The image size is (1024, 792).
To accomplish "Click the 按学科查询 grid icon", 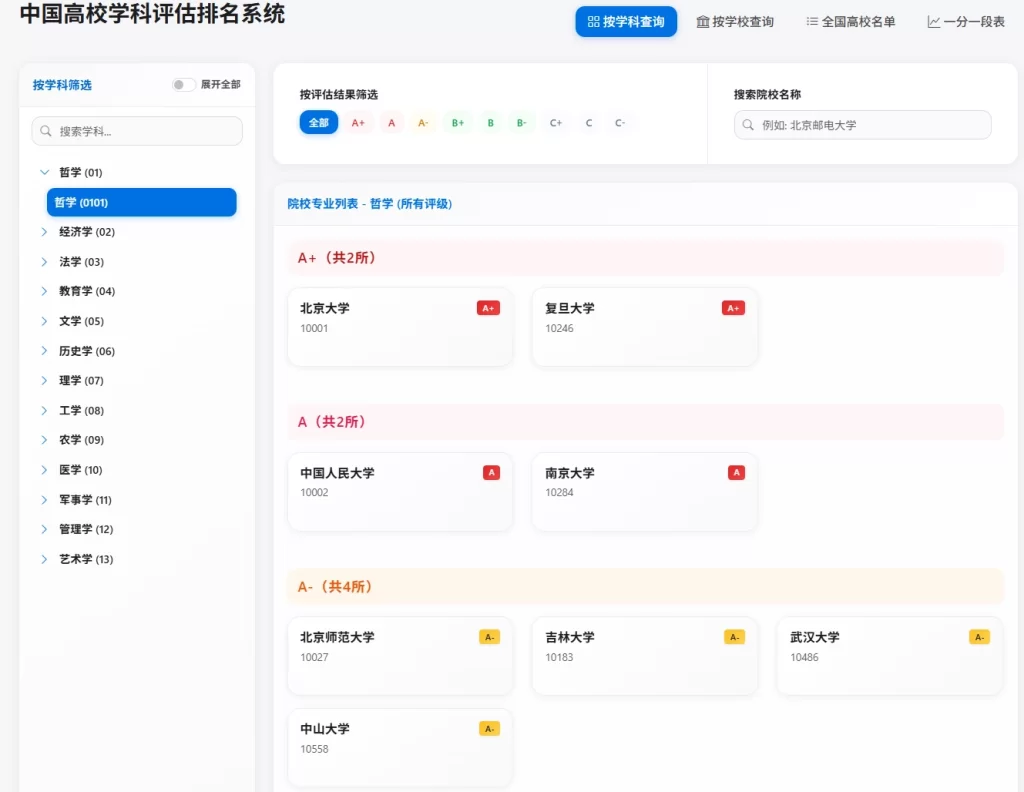I will tap(594, 21).
